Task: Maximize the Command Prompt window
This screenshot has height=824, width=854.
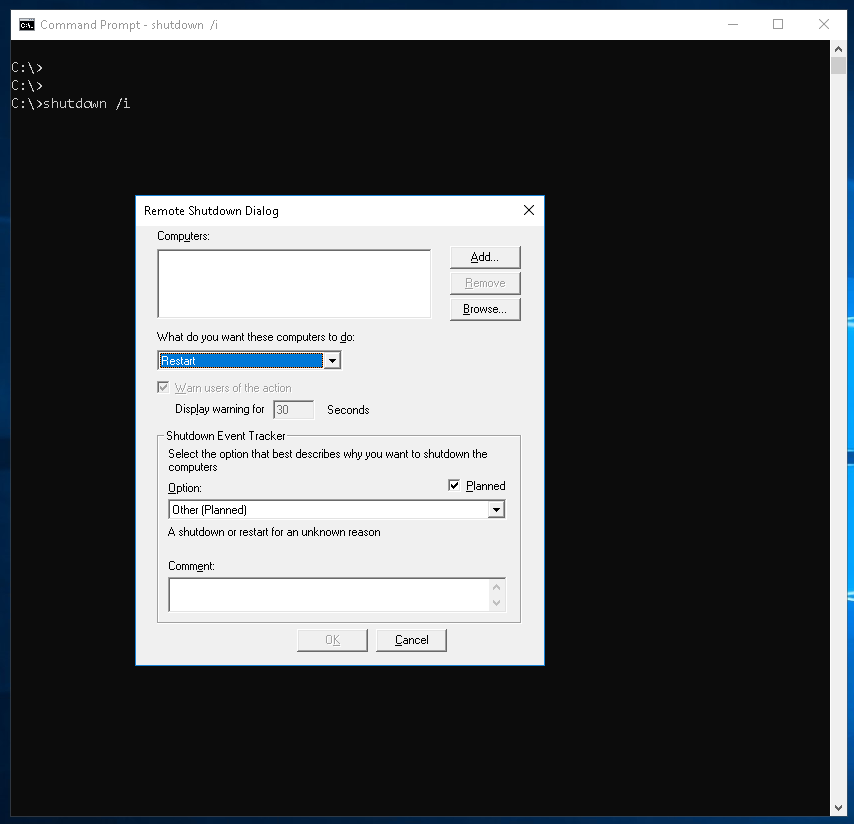Action: [778, 25]
